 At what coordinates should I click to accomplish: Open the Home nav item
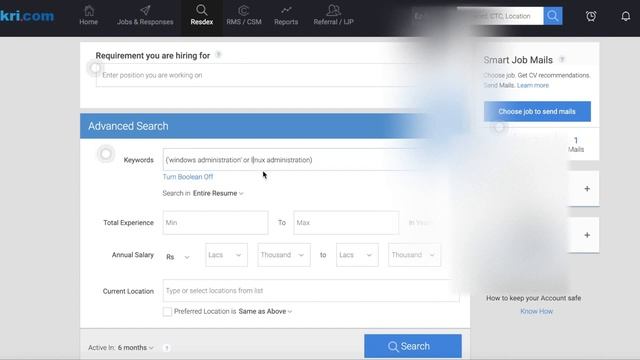tap(89, 16)
